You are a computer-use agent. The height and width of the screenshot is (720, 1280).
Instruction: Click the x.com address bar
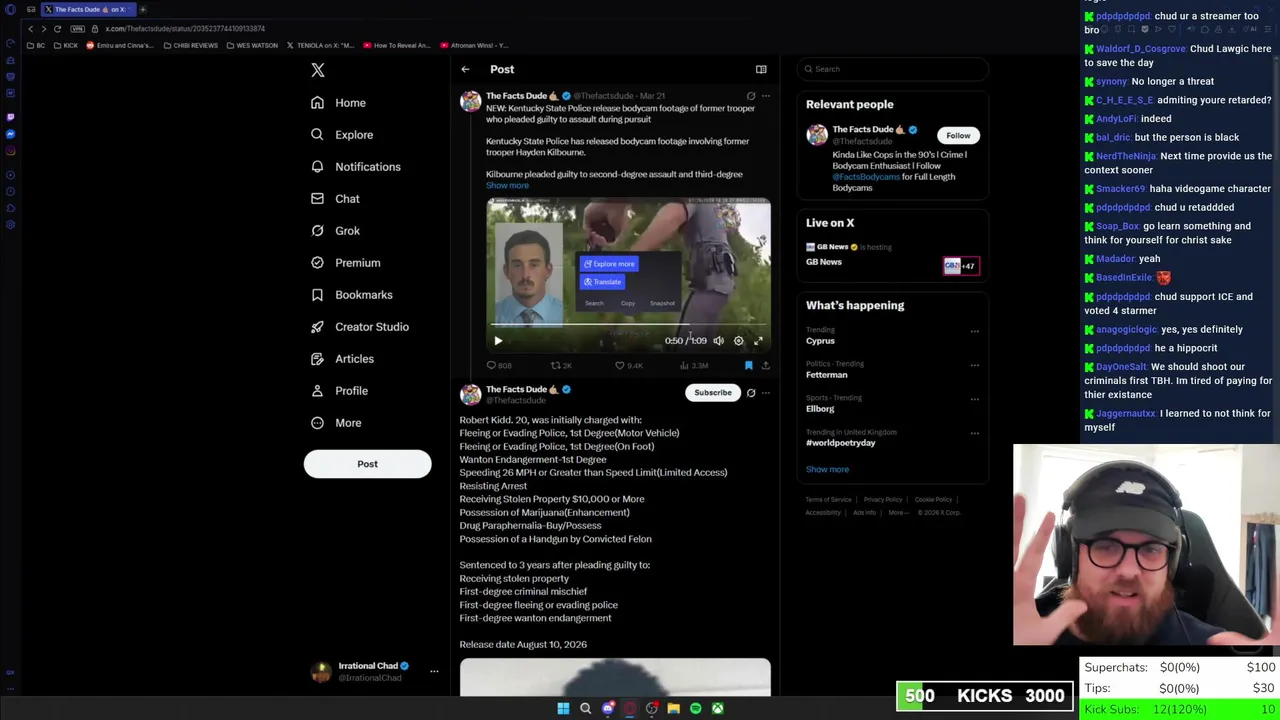point(185,29)
